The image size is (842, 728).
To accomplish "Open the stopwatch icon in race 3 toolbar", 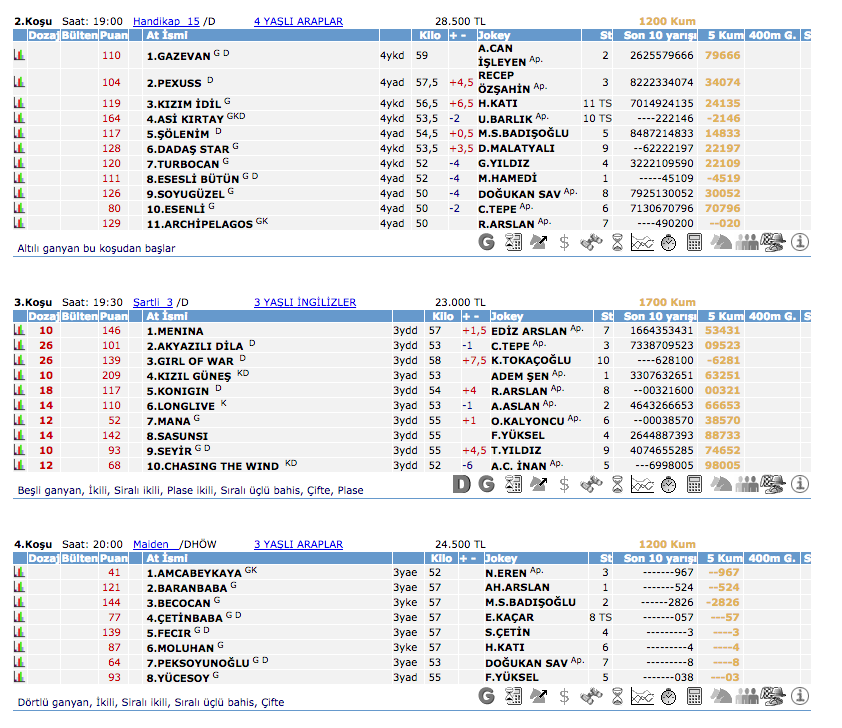I will (669, 484).
